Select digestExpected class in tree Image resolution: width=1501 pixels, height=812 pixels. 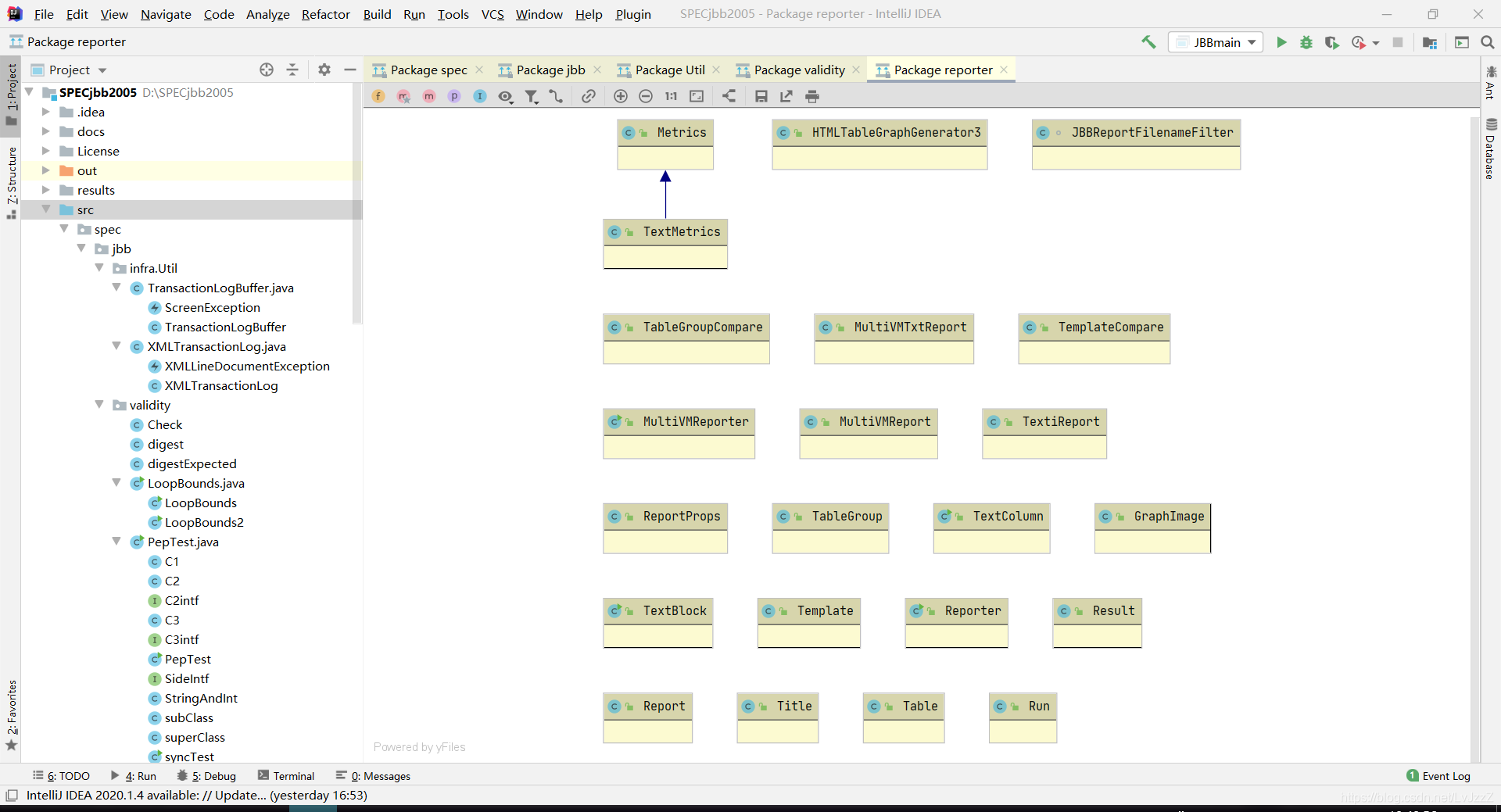[x=192, y=463]
